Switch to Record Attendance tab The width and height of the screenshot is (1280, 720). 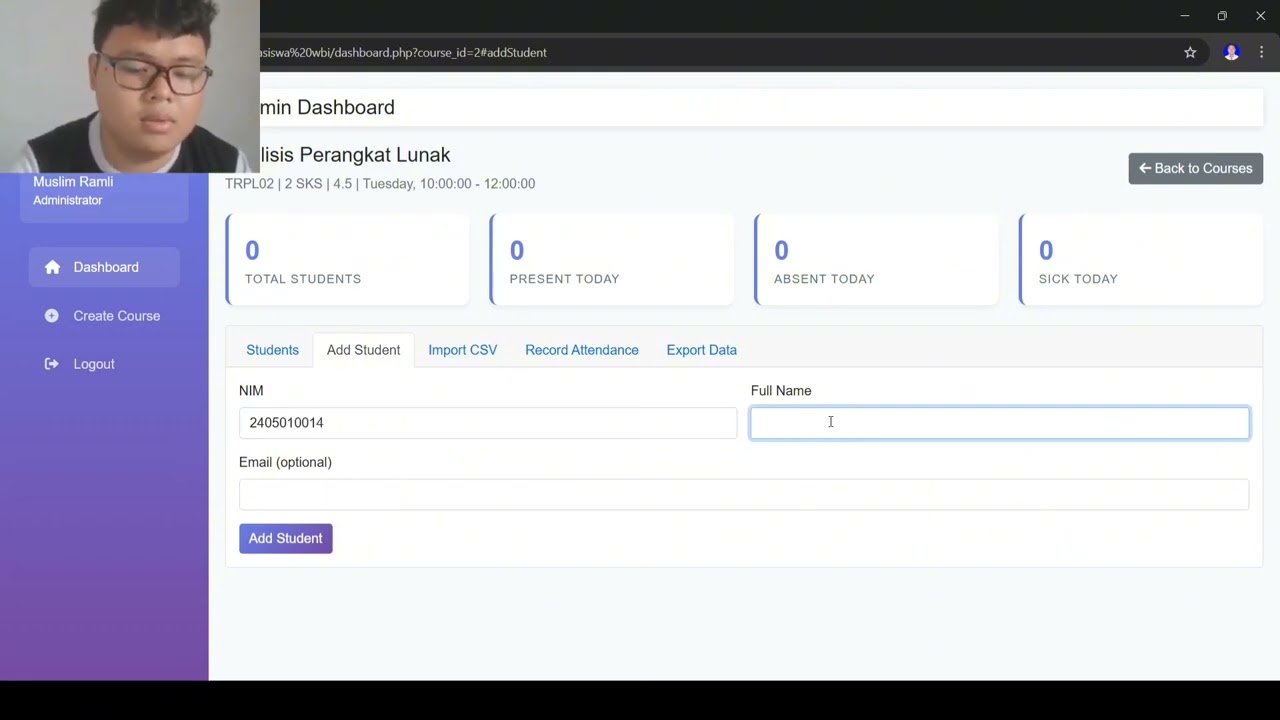(582, 350)
